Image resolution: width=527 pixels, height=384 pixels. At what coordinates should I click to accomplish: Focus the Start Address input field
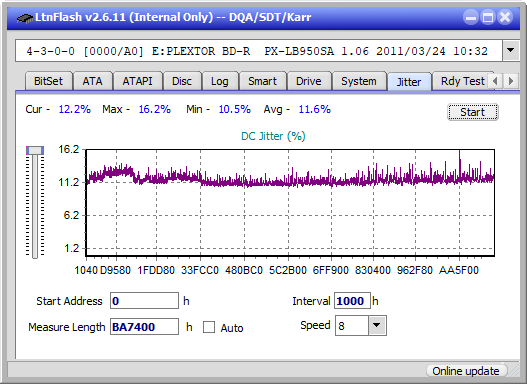coord(144,301)
